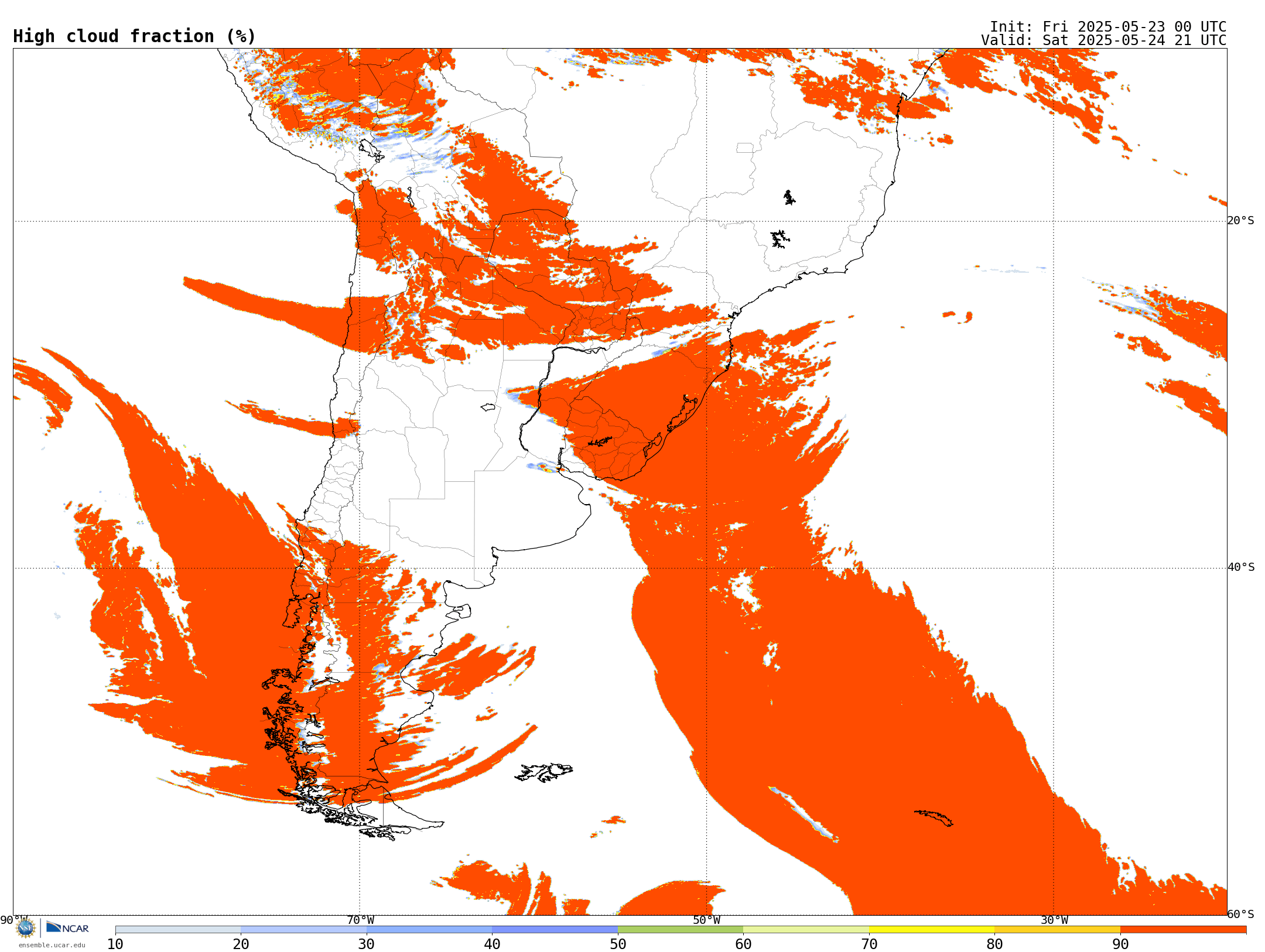Click the Lake Titicaca outline on map
The image size is (1265, 952).
pyautogui.click(x=371, y=151)
